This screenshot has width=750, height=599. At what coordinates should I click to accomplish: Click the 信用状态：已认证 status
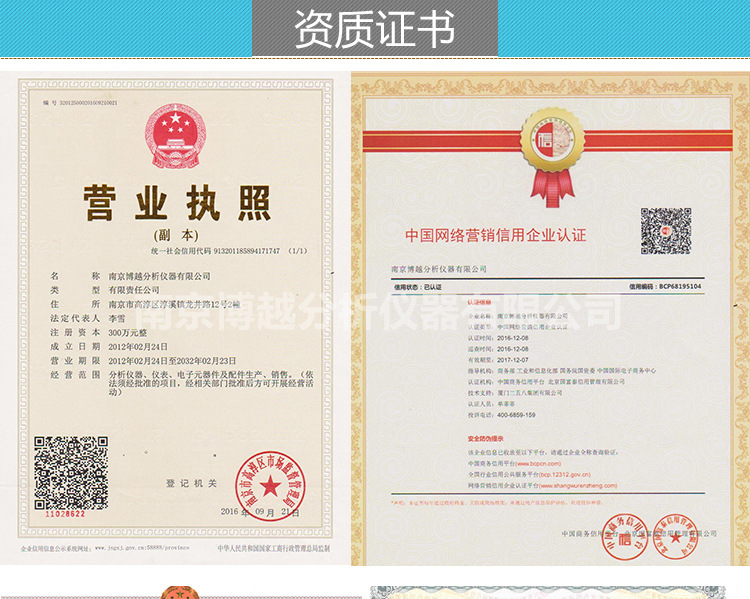click(418, 287)
